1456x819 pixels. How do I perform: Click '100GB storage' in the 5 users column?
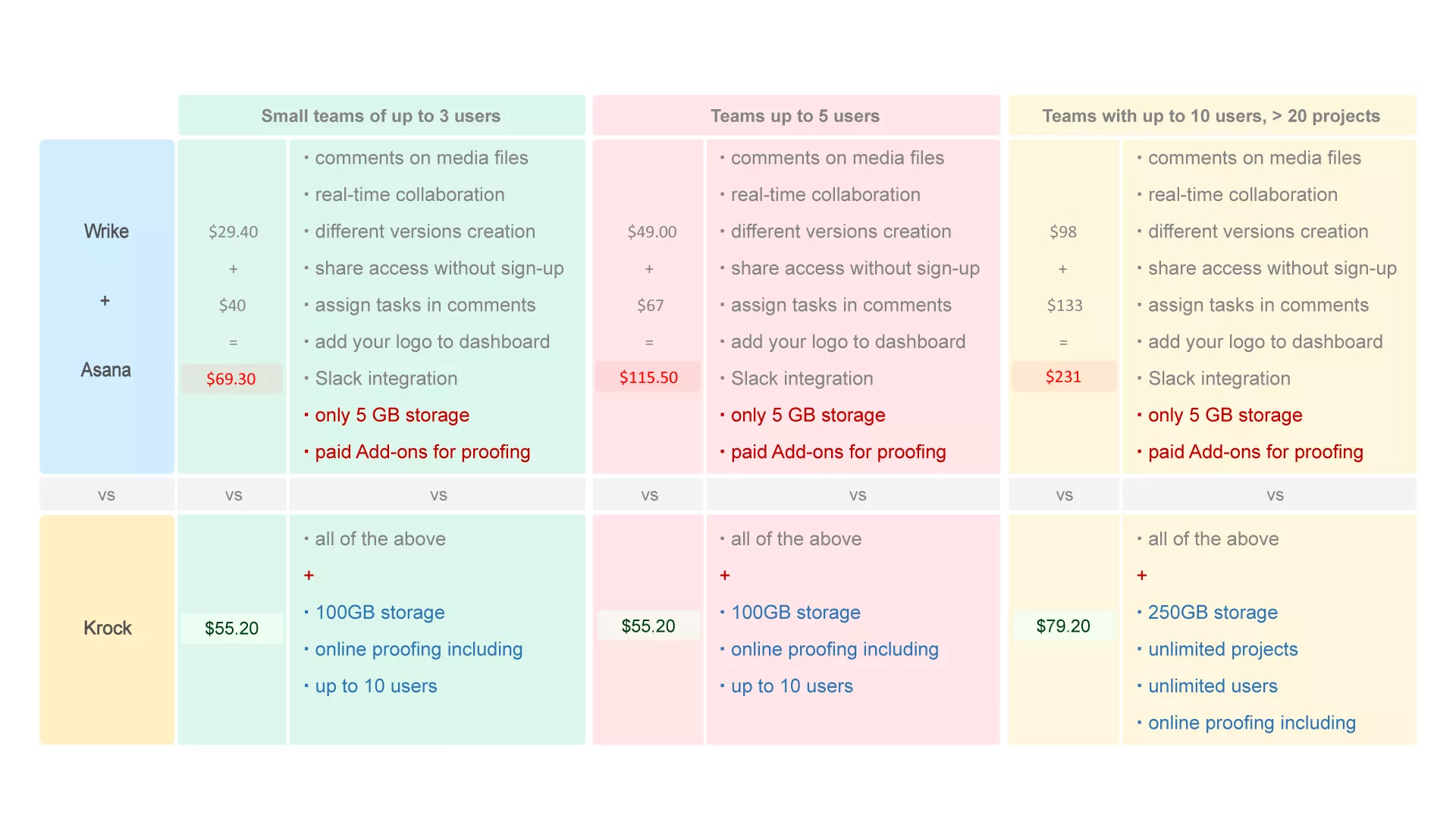[795, 612]
